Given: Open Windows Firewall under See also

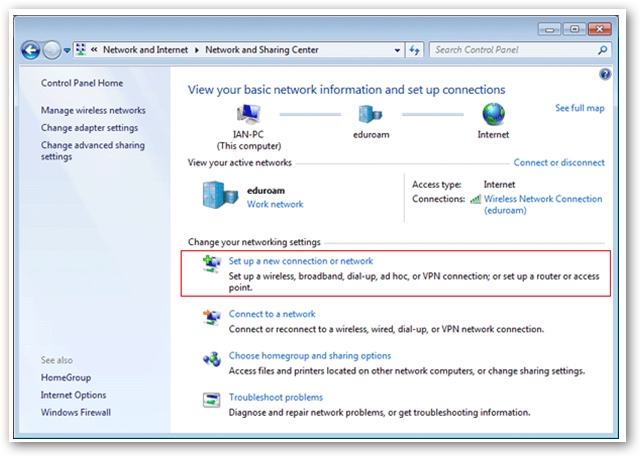Looking at the screenshot, I should click(x=76, y=412).
